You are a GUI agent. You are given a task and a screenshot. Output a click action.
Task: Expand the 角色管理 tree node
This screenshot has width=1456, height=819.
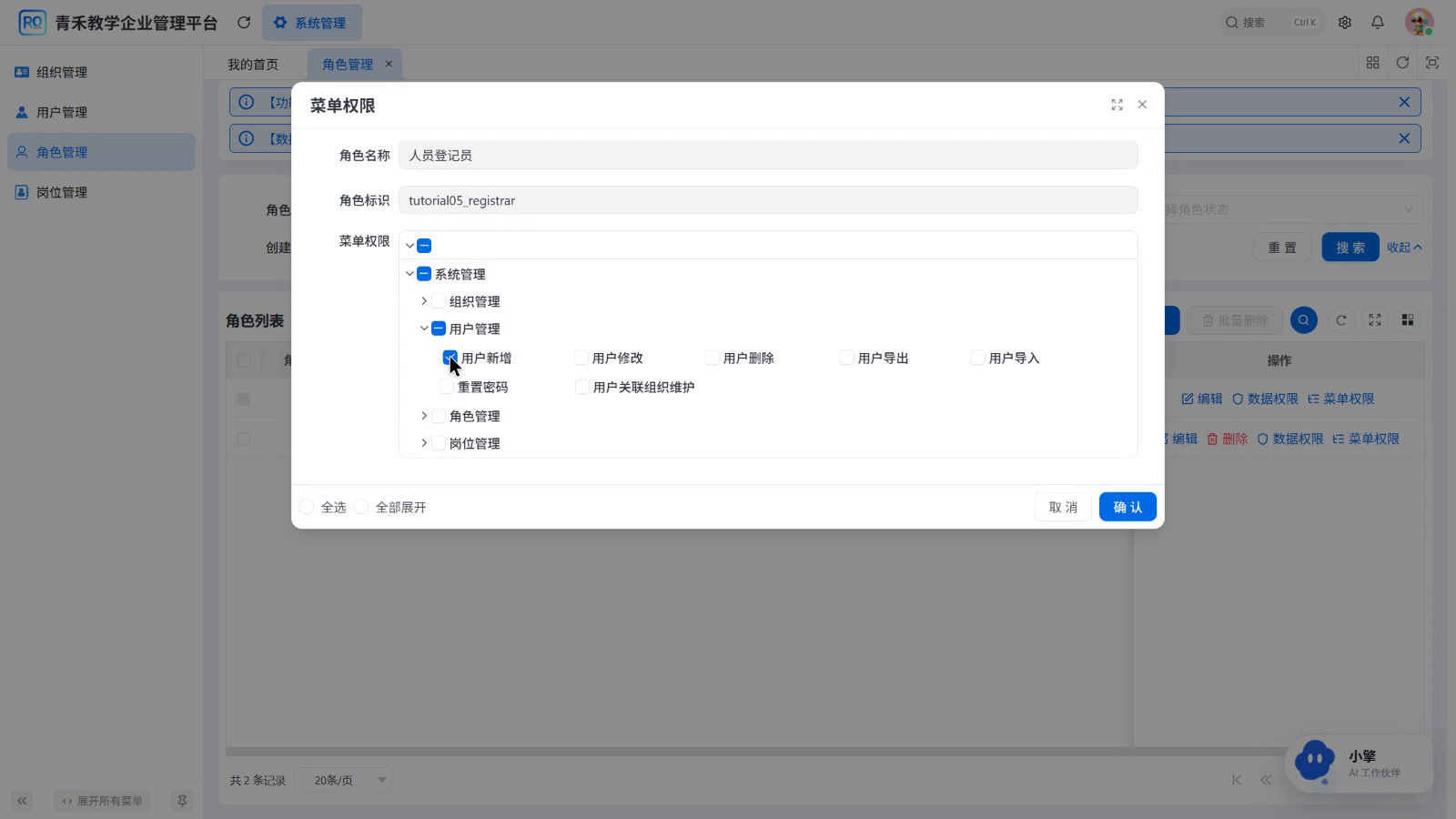(424, 416)
